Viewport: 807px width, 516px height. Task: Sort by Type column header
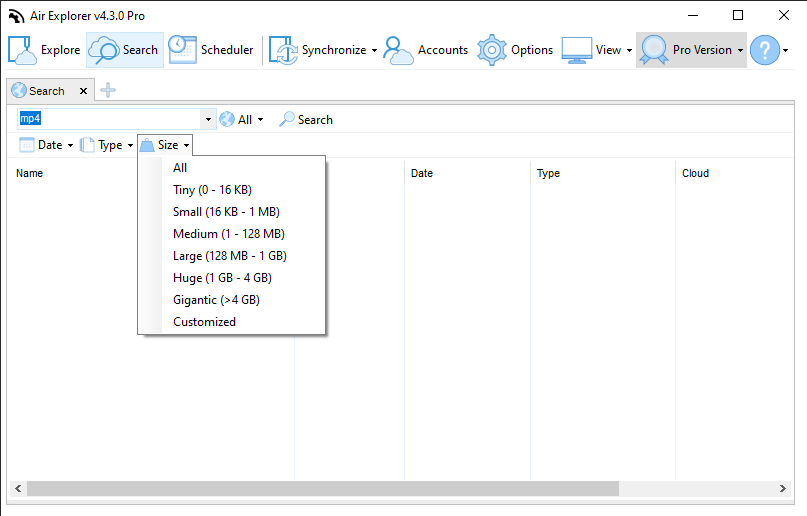[x=548, y=173]
